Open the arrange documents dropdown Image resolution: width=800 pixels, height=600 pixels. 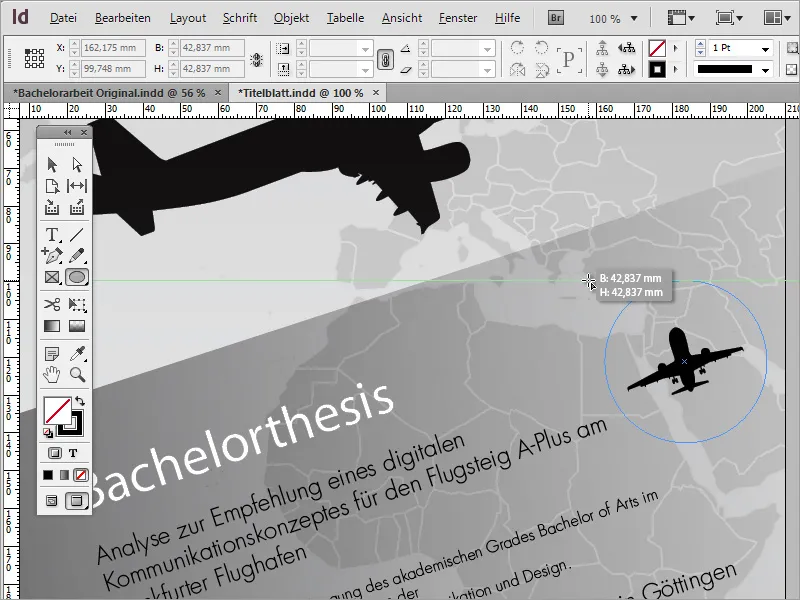tap(776, 18)
